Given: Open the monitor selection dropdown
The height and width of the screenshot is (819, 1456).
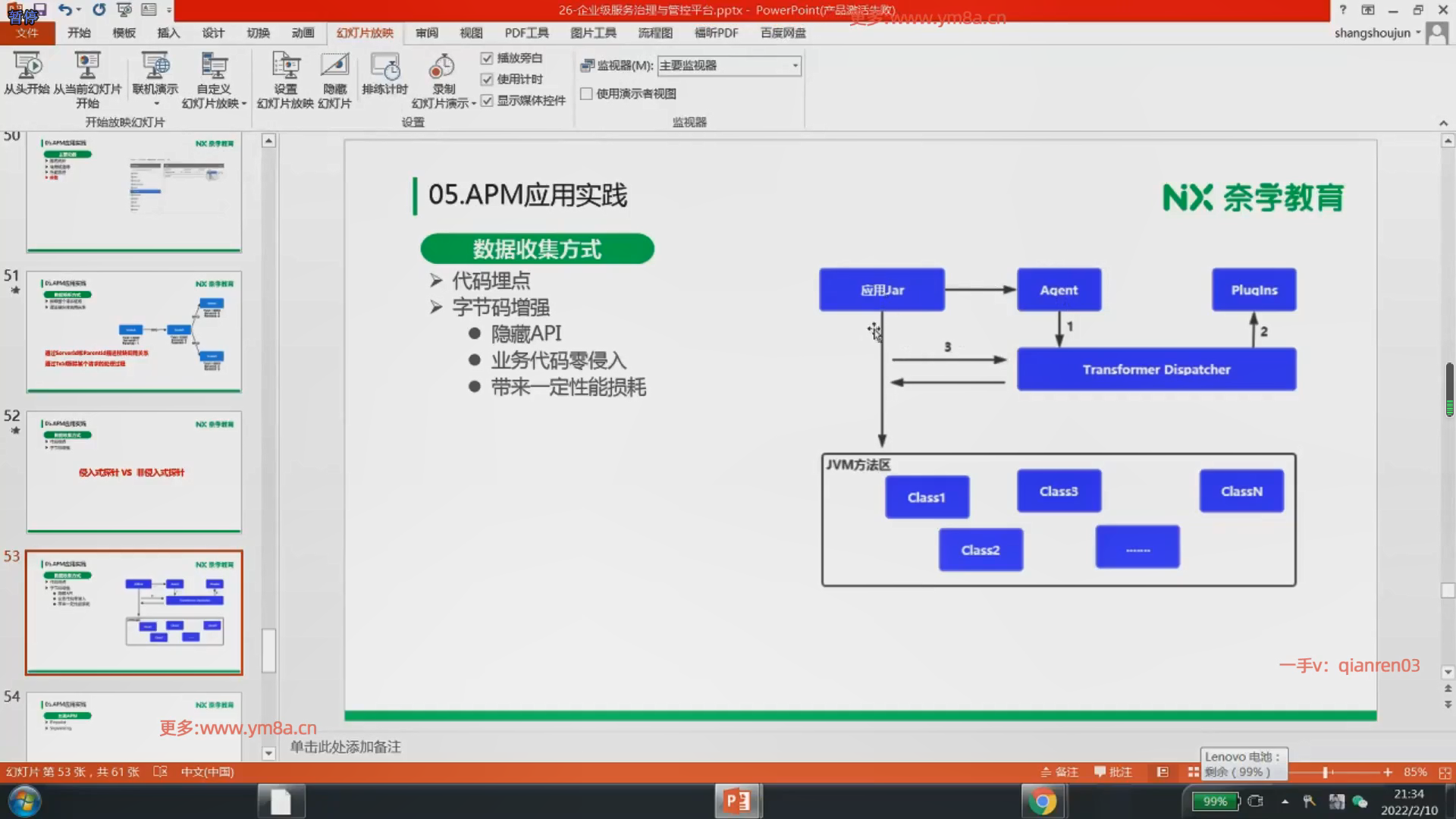Looking at the screenshot, I should (795, 66).
